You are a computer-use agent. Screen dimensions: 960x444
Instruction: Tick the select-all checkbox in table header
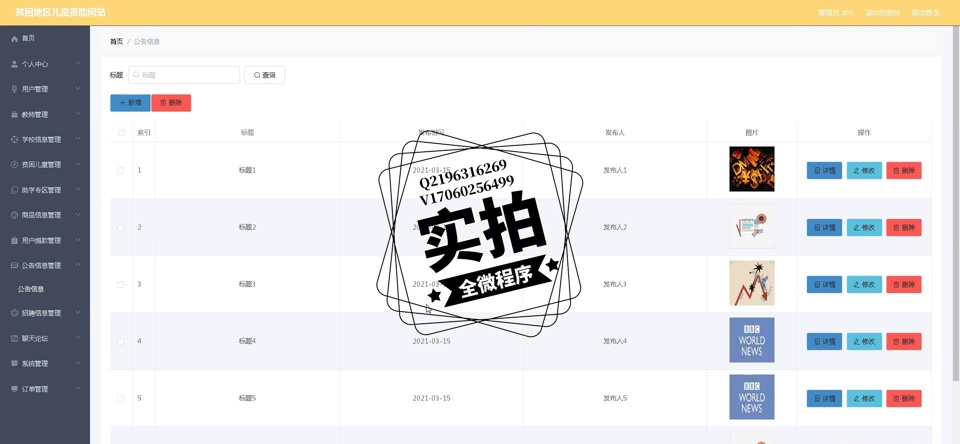(x=121, y=133)
